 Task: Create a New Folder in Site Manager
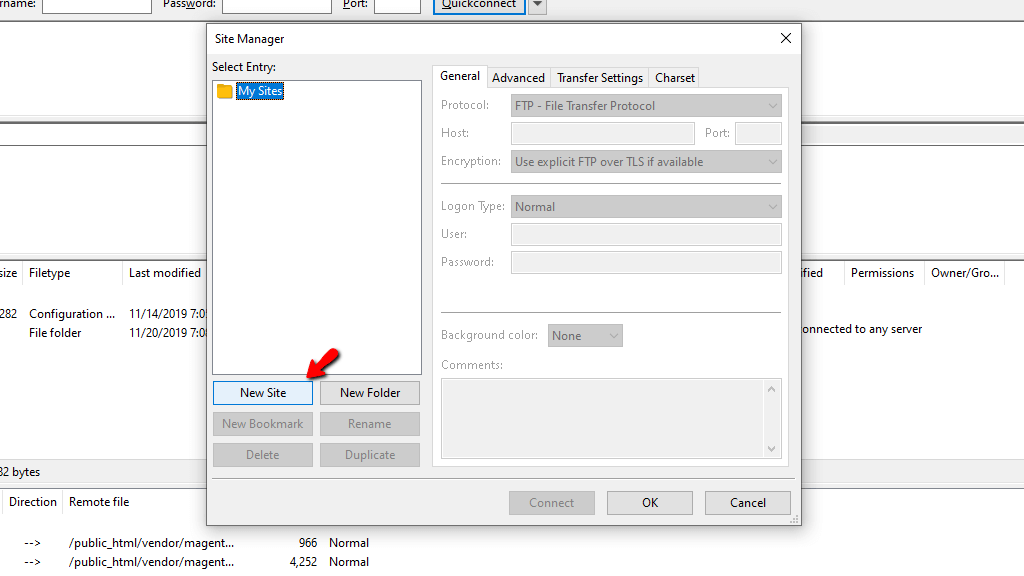point(370,393)
